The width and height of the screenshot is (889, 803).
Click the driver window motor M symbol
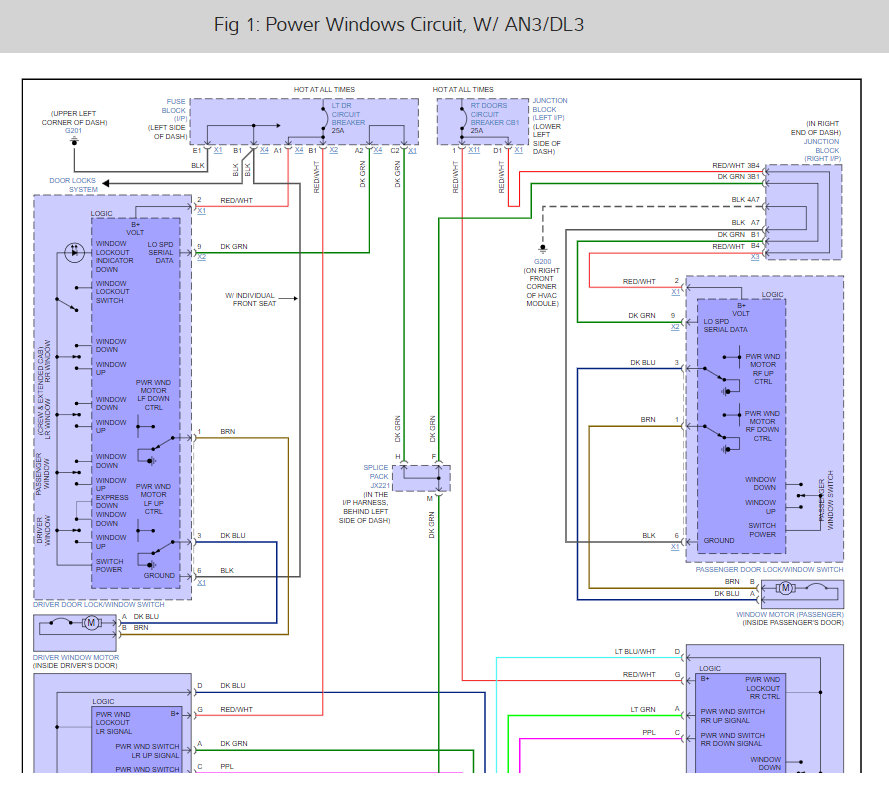point(91,623)
